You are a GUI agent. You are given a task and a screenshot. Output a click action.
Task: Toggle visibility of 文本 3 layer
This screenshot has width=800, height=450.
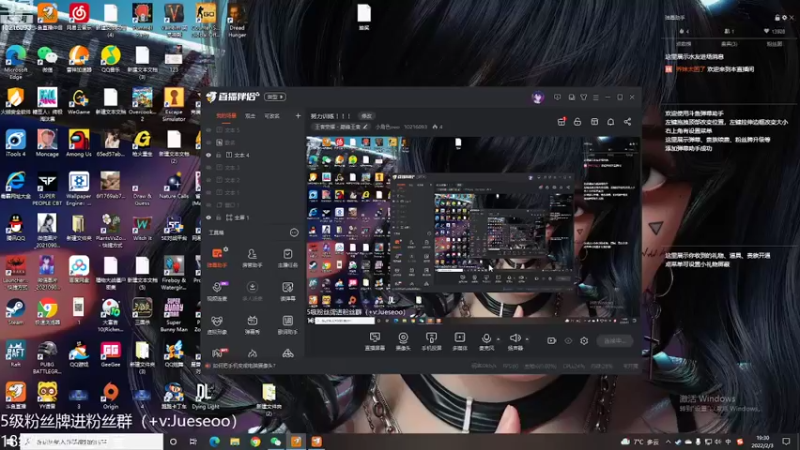tap(208, 167)
